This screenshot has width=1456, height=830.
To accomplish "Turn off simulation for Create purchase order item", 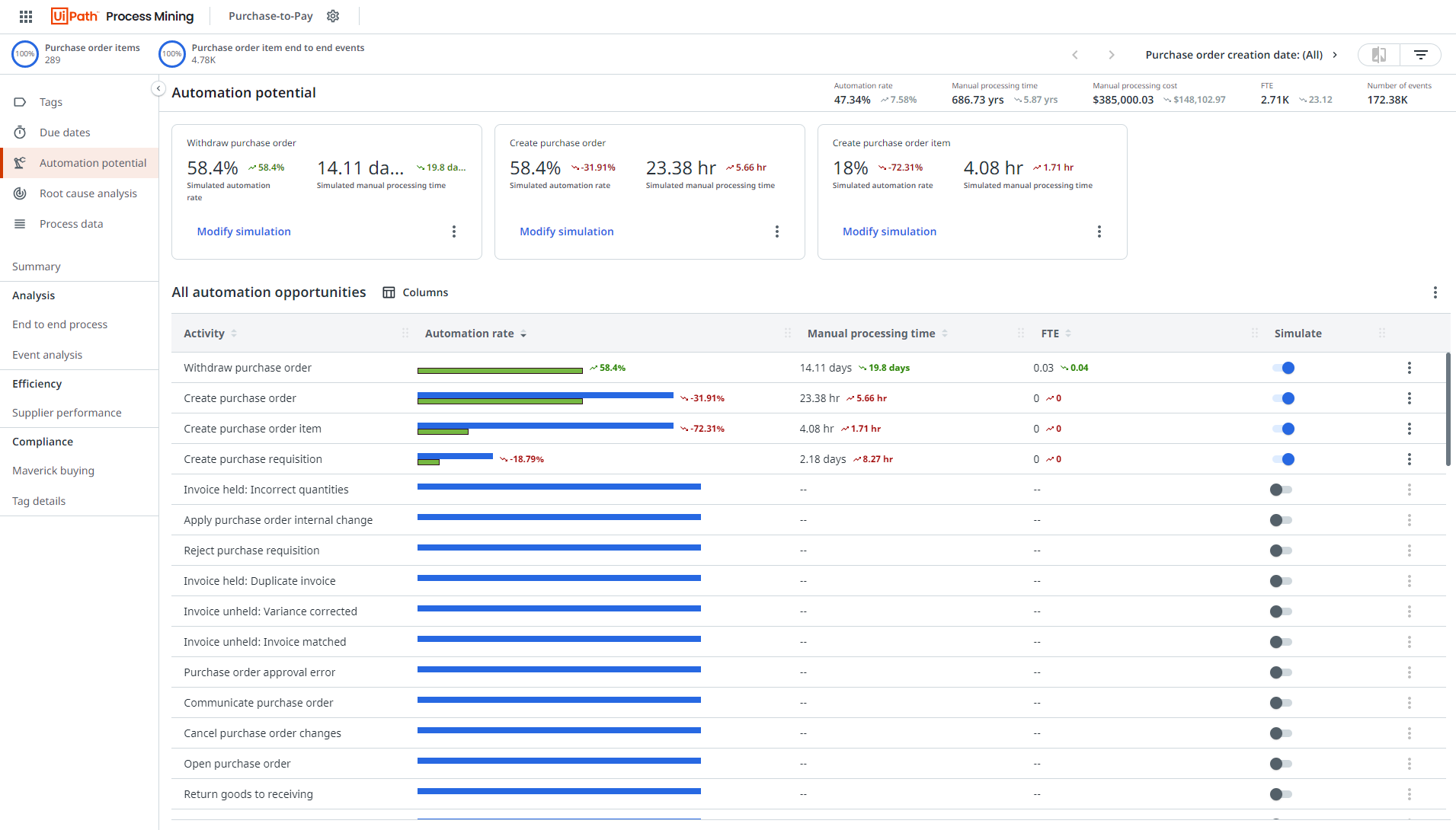I will 1283,429.
